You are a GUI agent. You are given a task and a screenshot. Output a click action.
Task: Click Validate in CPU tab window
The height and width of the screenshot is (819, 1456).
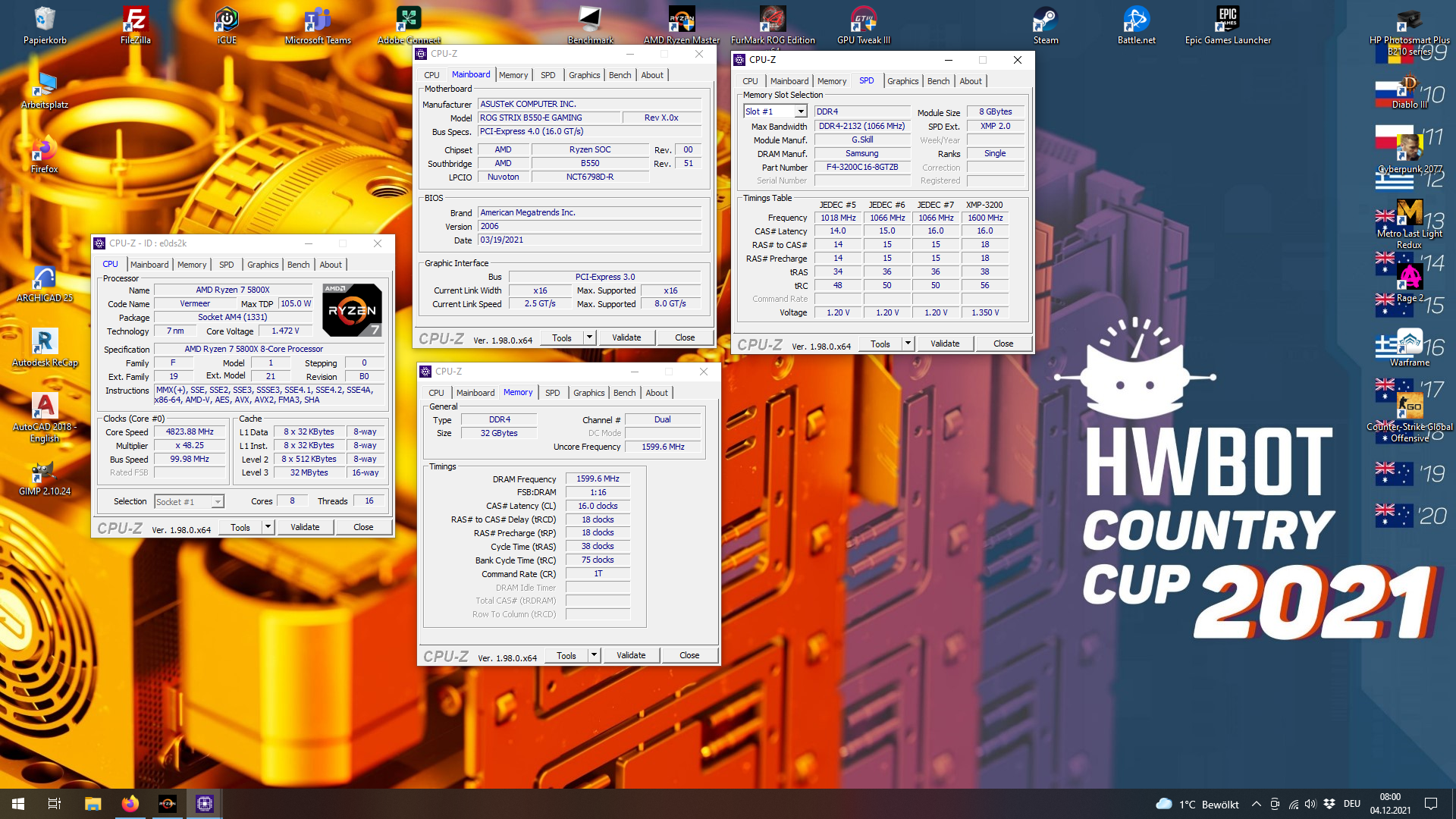coord(305,527)
